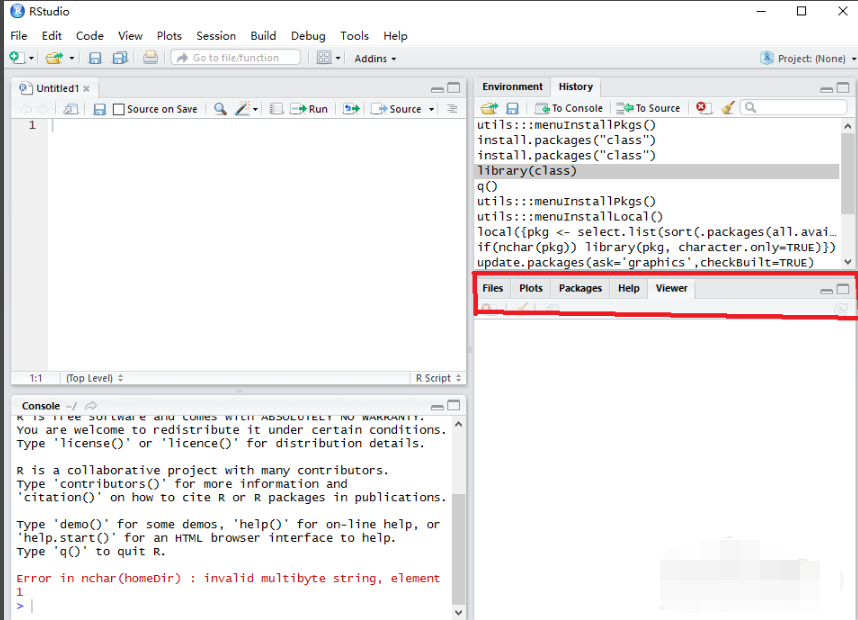Click History scrollbar down arrow

848,262
